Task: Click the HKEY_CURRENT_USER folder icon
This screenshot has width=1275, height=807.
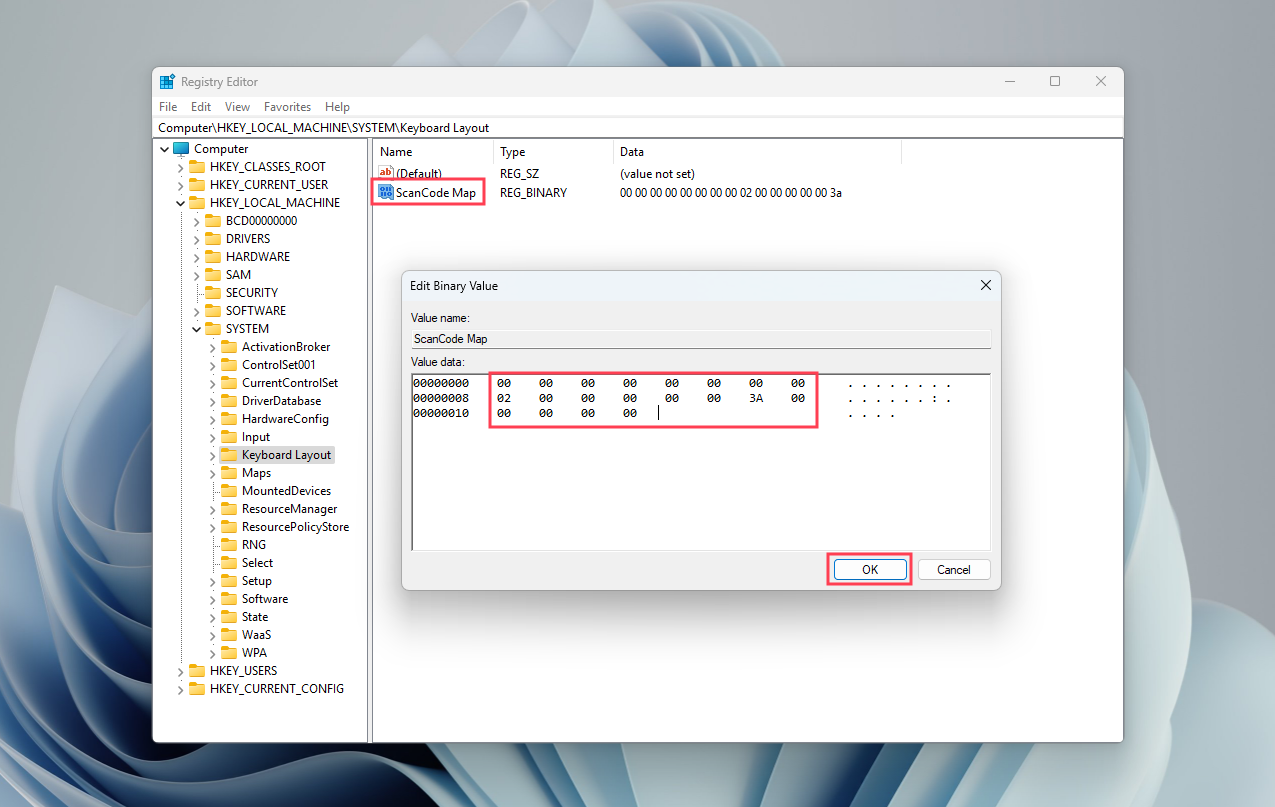Action: pyautogui.click(x=197, y=185)
